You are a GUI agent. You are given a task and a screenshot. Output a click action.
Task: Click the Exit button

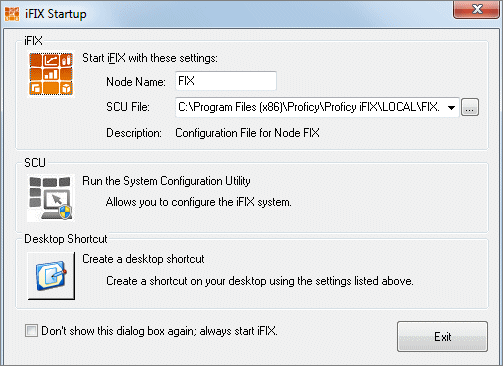point(442,337)
